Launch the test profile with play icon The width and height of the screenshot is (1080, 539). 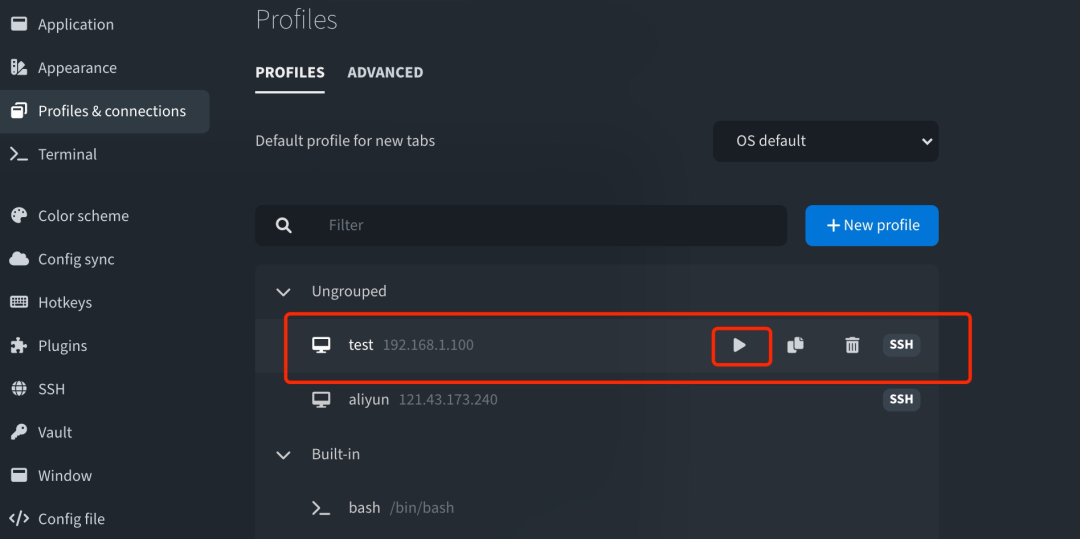click(x=740, y=345)
